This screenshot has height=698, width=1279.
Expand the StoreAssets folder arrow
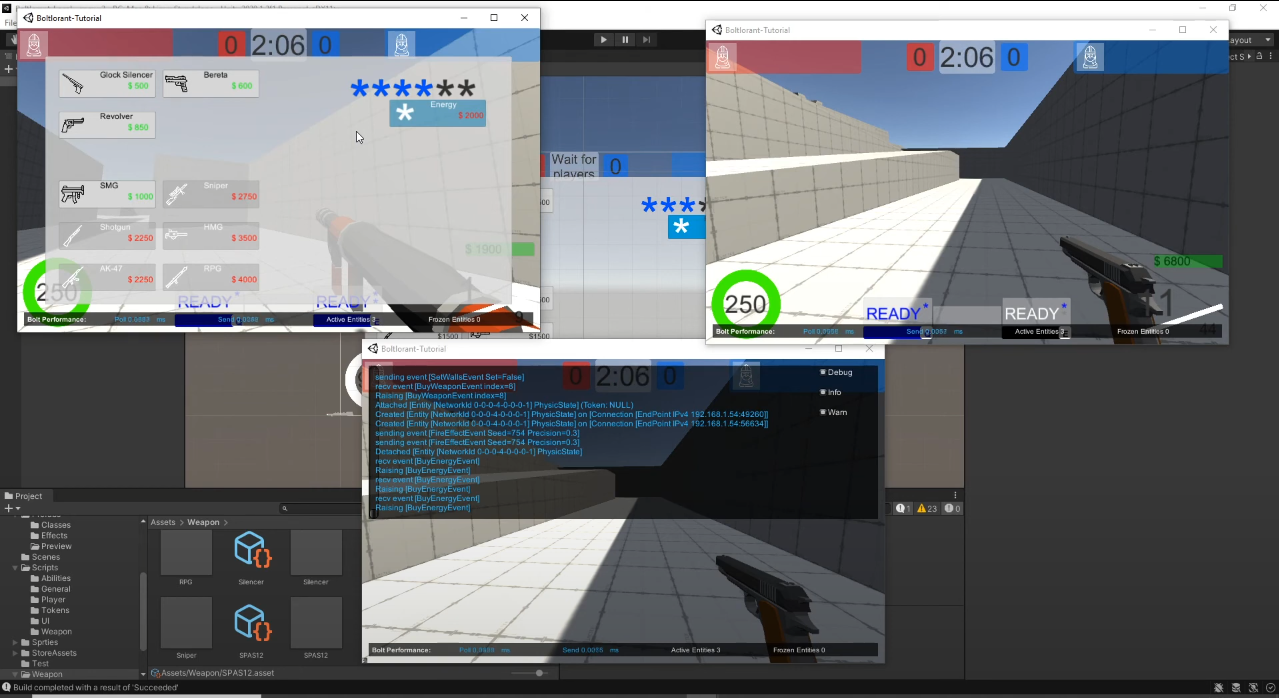pyautogui.click(x=15, y=653)
